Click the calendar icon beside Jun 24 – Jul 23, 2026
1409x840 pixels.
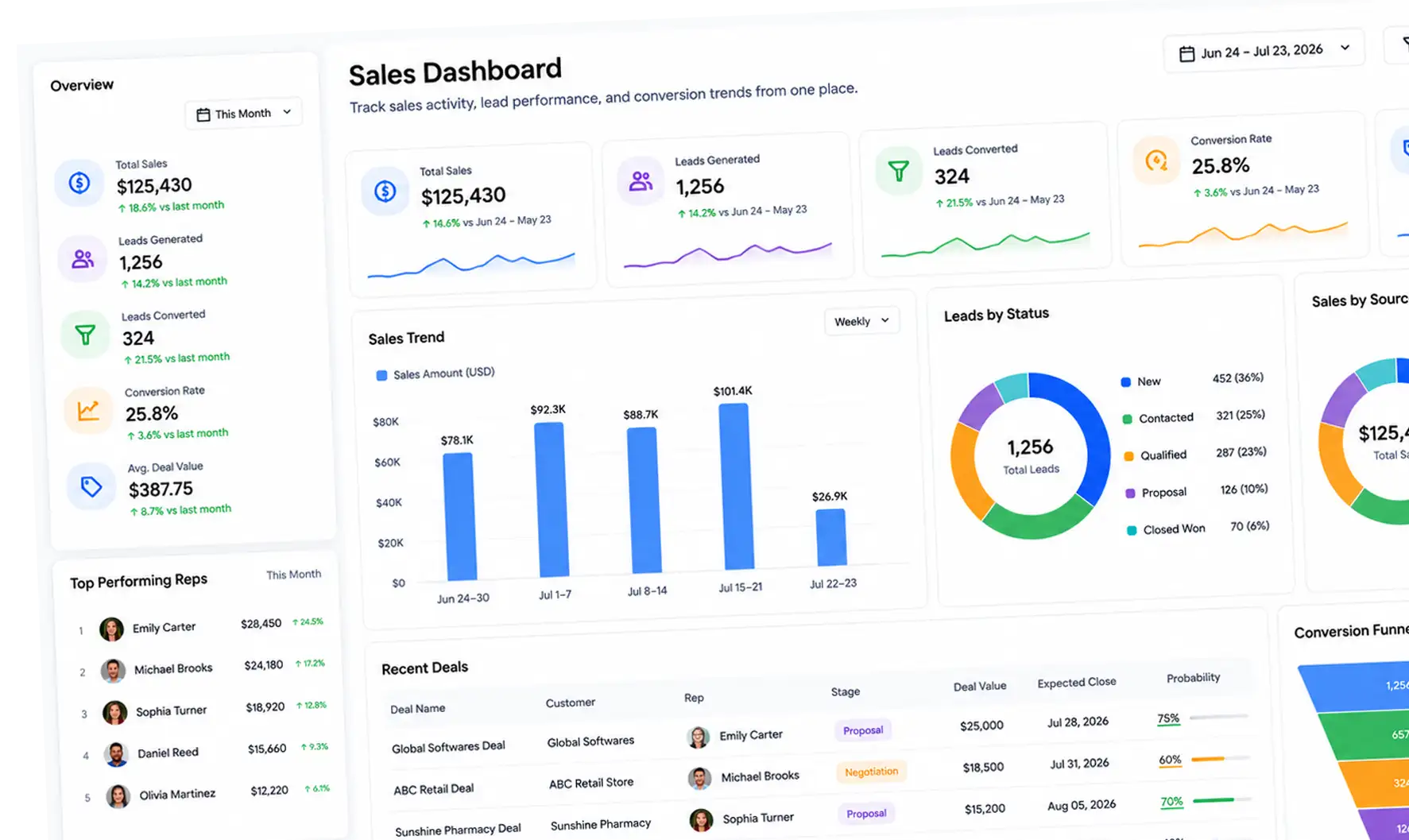click(x=1186, y=54)
